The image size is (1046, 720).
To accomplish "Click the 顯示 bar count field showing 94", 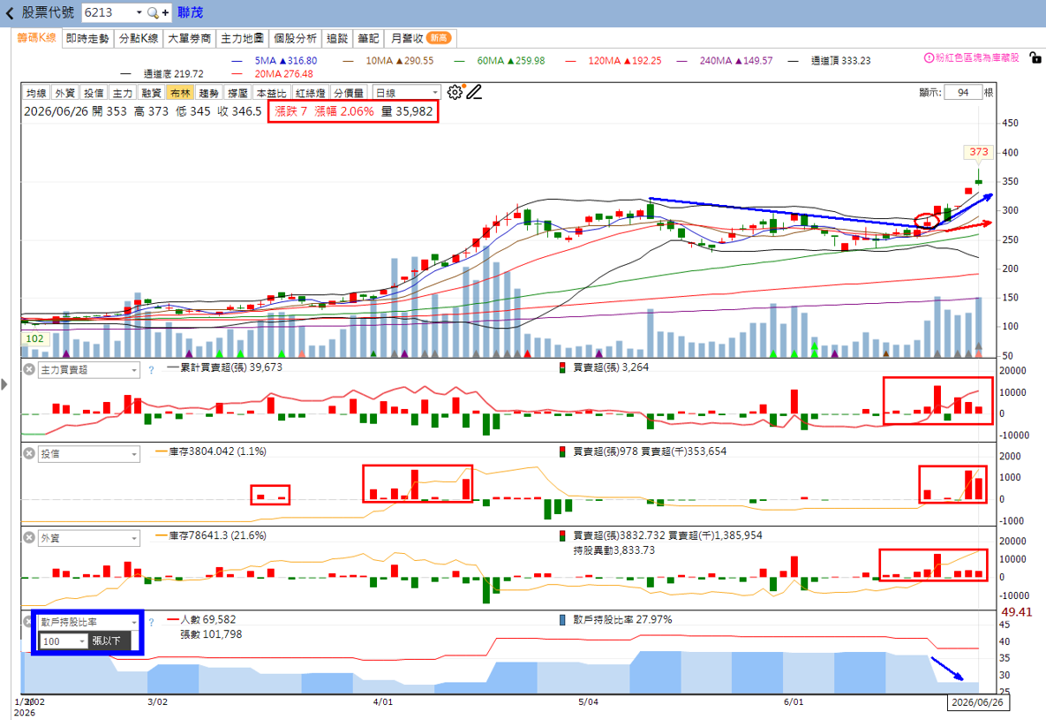I will 963,92.
